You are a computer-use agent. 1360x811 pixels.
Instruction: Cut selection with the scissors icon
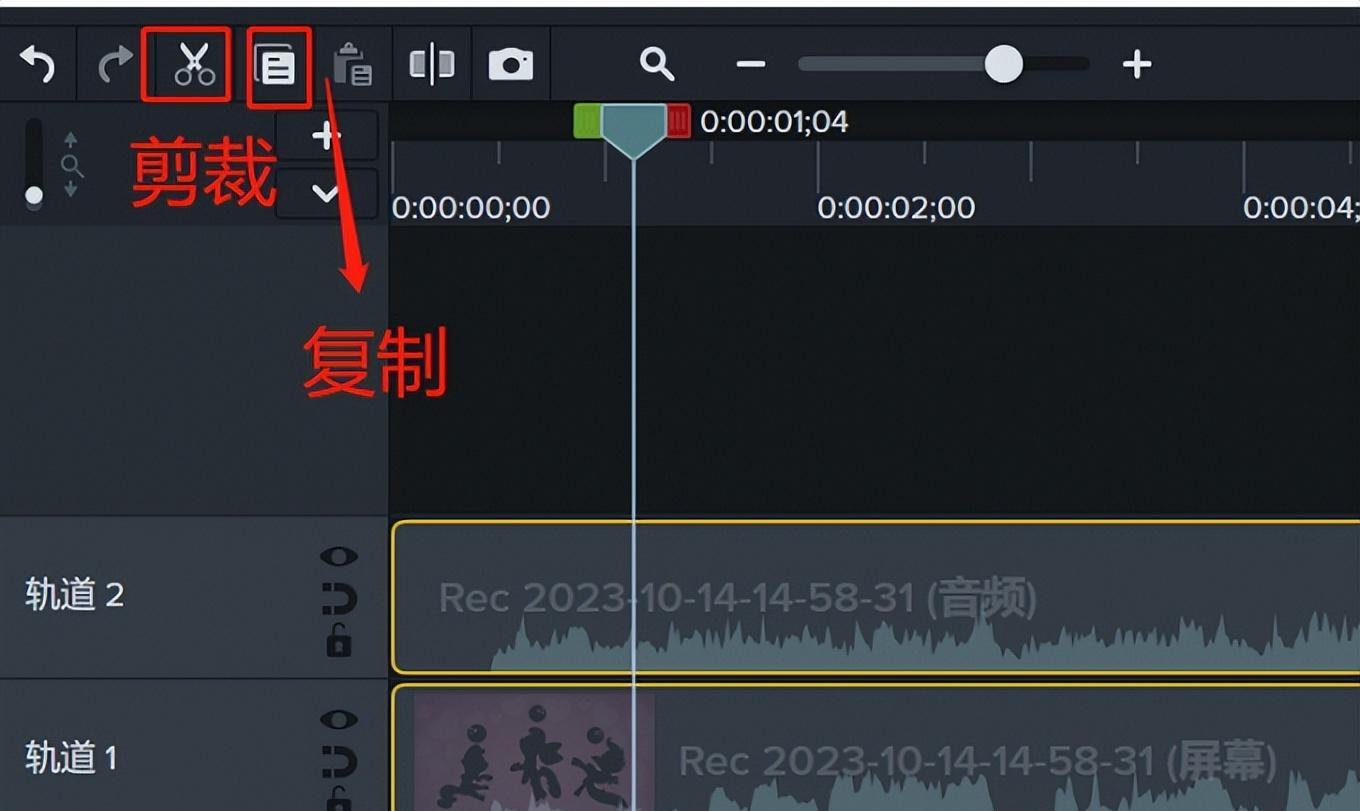point(194,65)
